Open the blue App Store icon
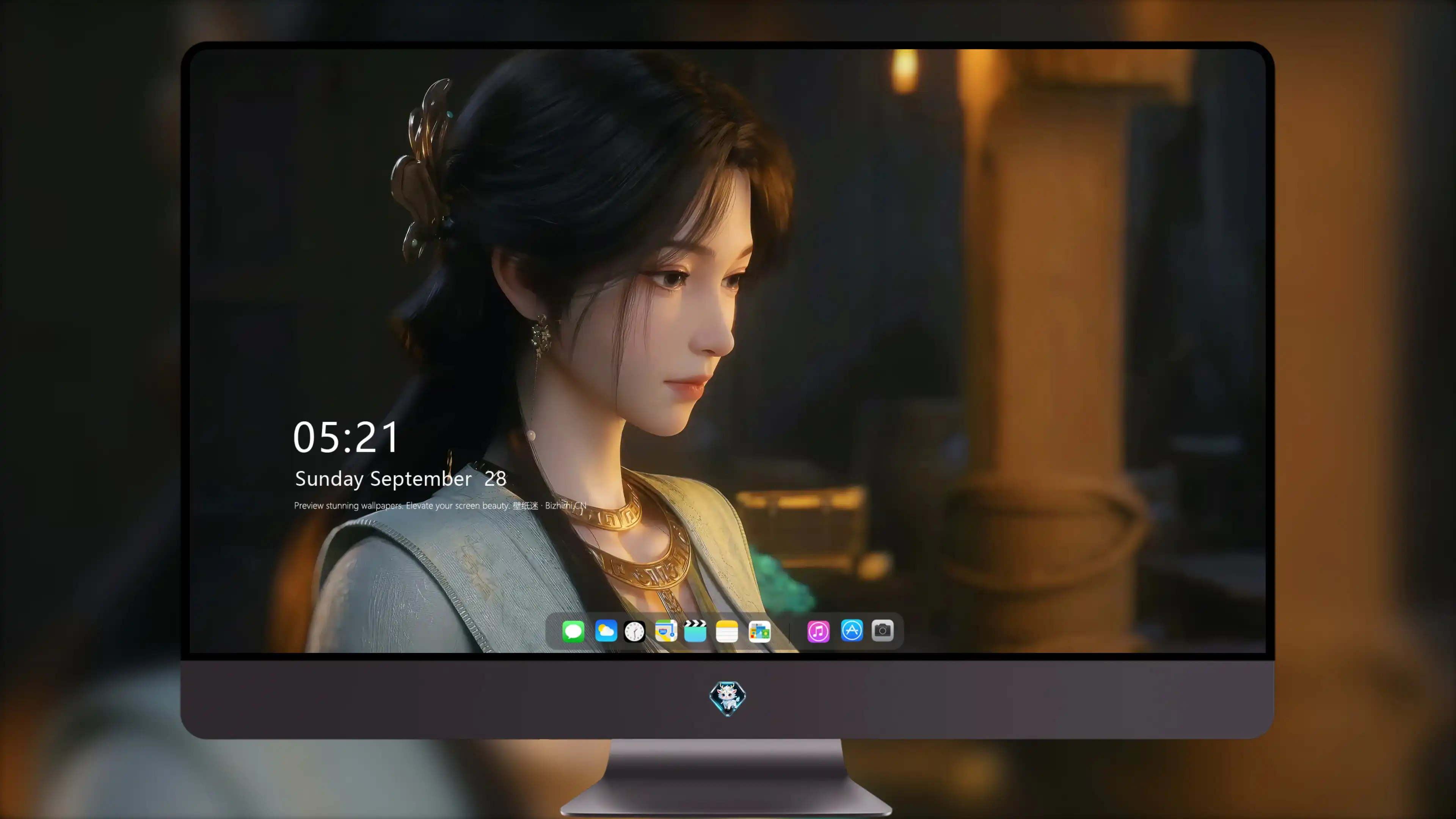The width and height of the screenshot is (1456, 819). pyautogui.click(x=852, y=630)
